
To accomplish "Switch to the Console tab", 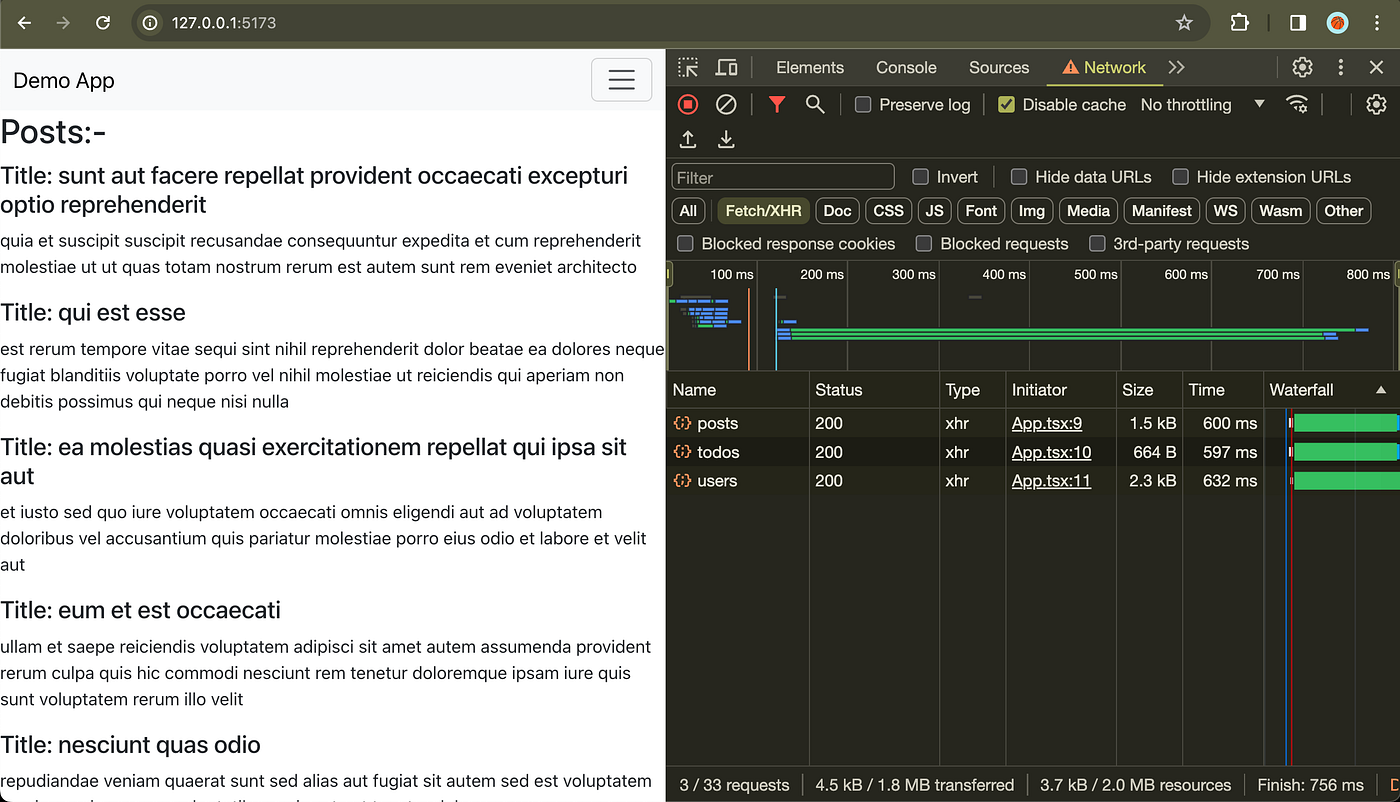I will tap(906, 68).
